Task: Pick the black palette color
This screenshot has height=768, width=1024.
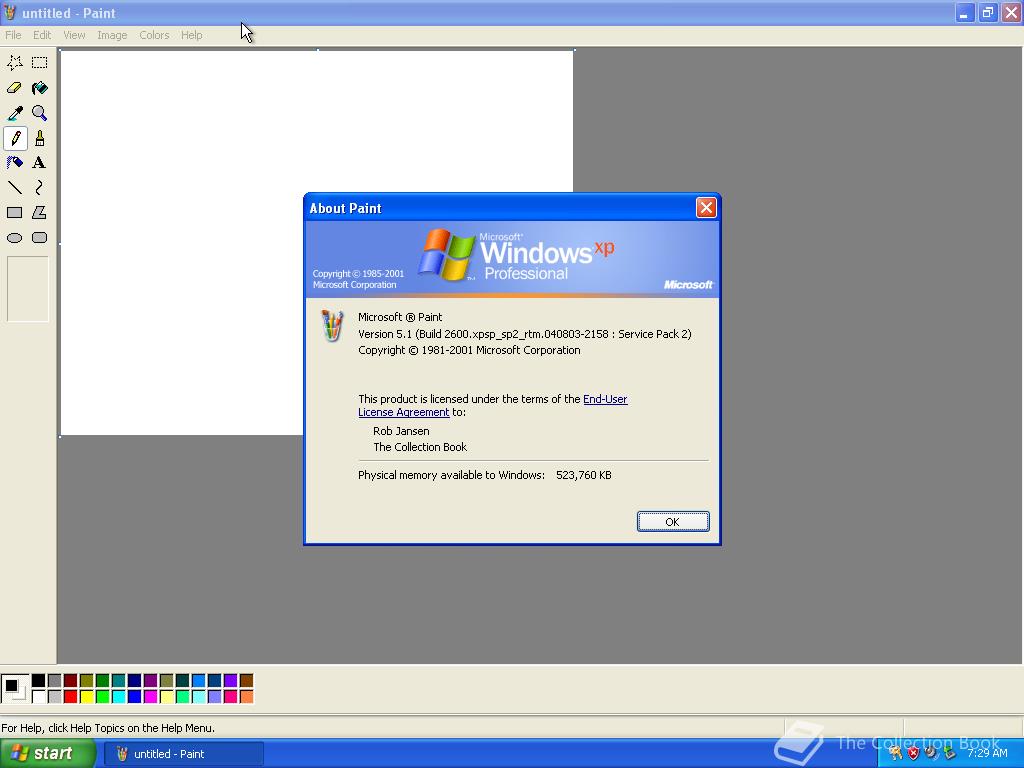Action: 39,681
